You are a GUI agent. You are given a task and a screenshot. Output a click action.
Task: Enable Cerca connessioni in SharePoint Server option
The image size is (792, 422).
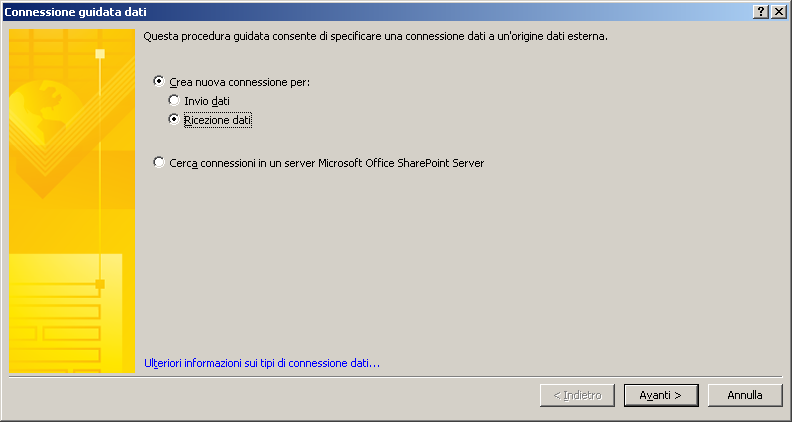click(159, 162)
